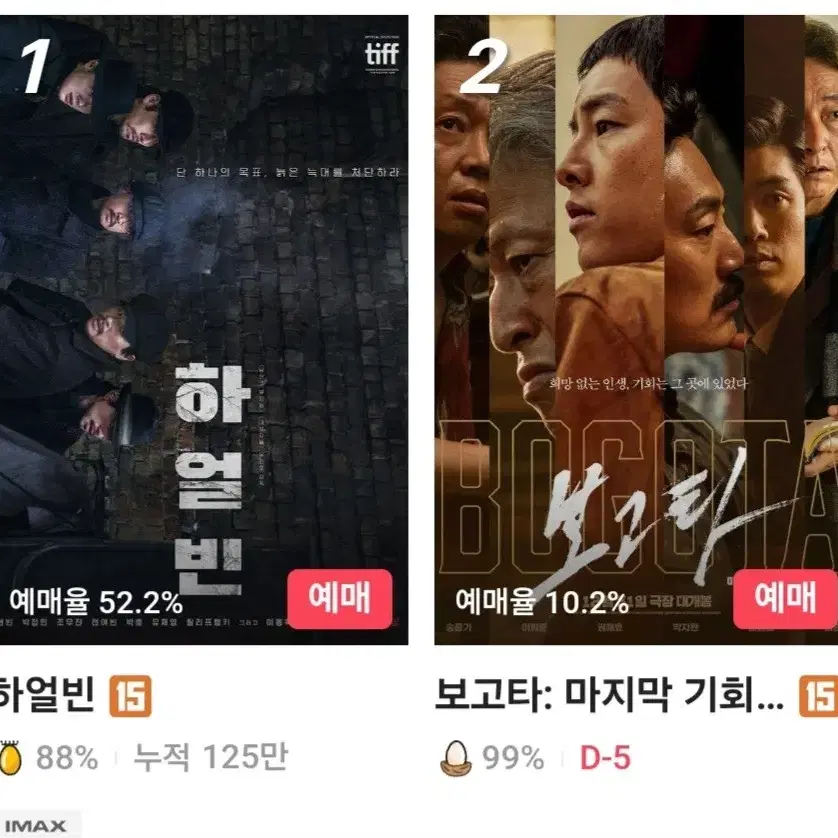Click the 누적 125만 cumulative audience text
838x838 pixels.
point(211,757)
